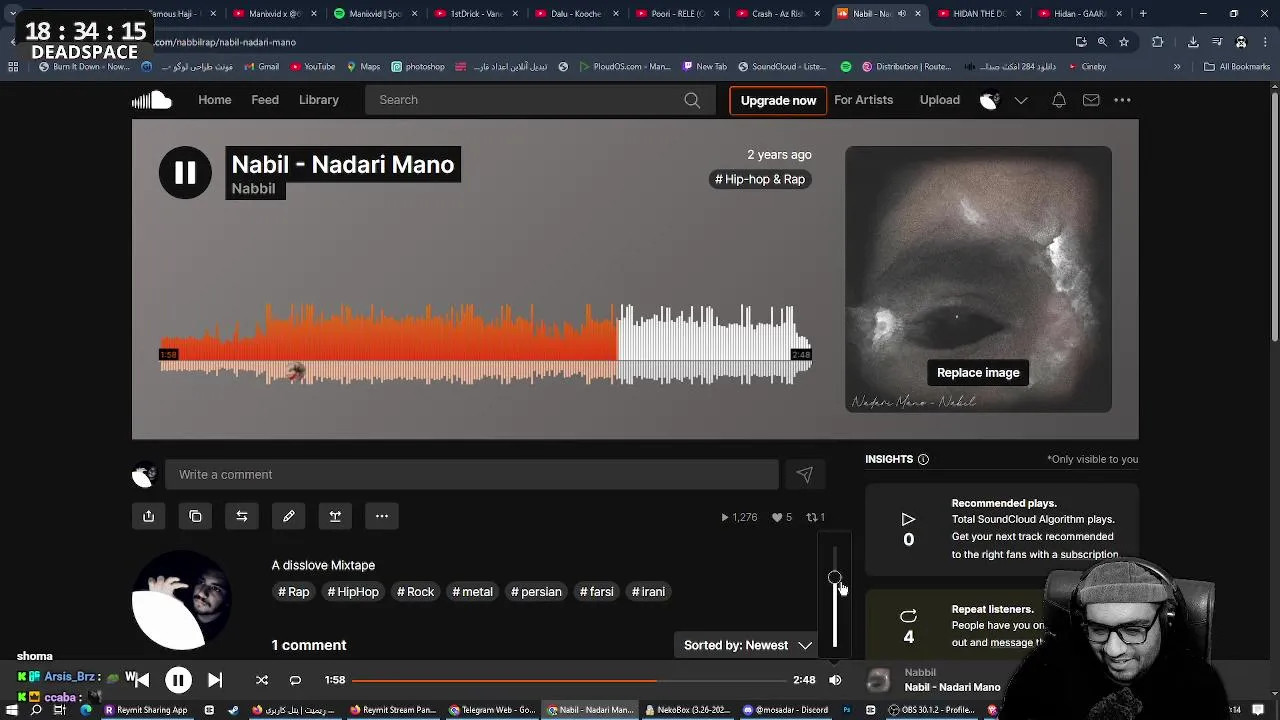Click the Write a comment field
The image size is (1280, 720).
pyautogui.click(x=471, y=475)
